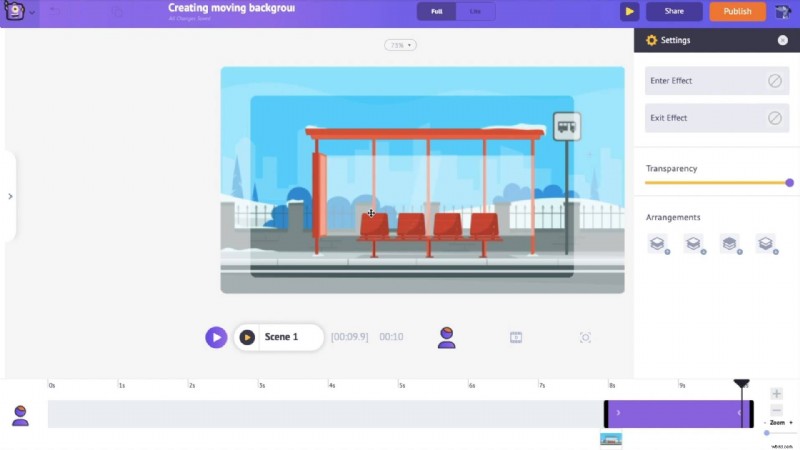Screen dimensions: 800x450
Task: Click the [00:09.9] current time text
Action: pos(349,337)
